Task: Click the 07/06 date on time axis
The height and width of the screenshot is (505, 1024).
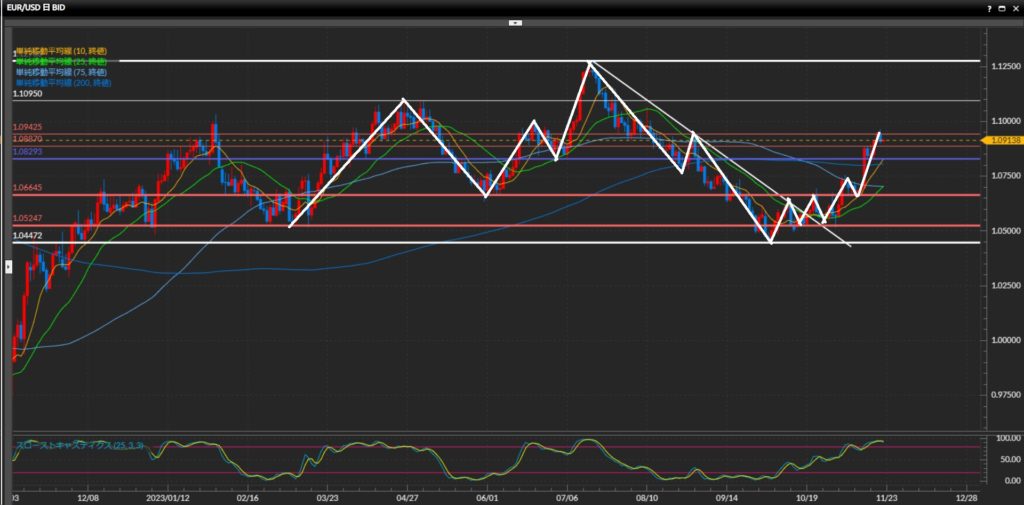Action: point(568,496)
